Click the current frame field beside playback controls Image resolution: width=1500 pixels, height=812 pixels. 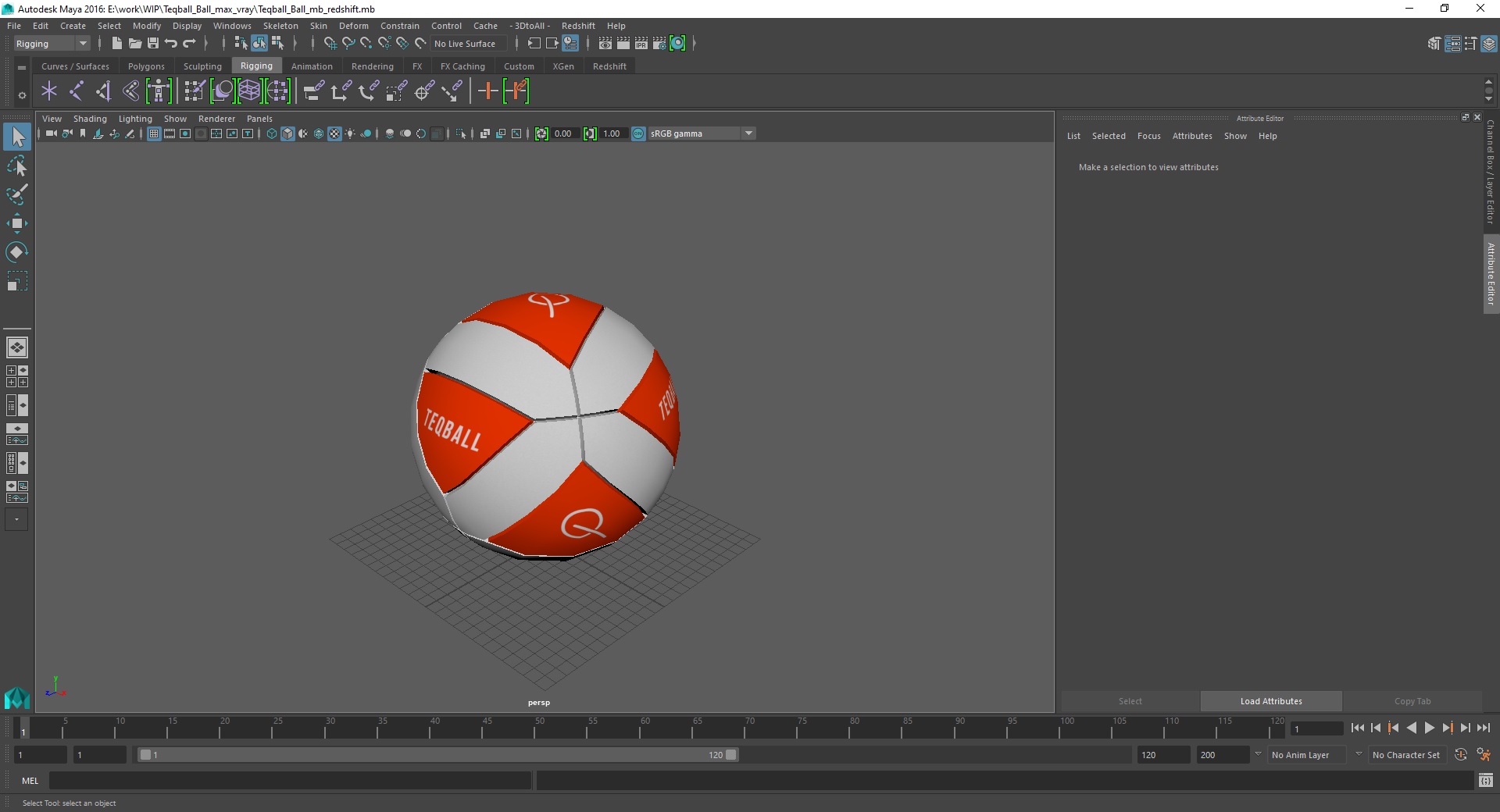(1316, 728)
